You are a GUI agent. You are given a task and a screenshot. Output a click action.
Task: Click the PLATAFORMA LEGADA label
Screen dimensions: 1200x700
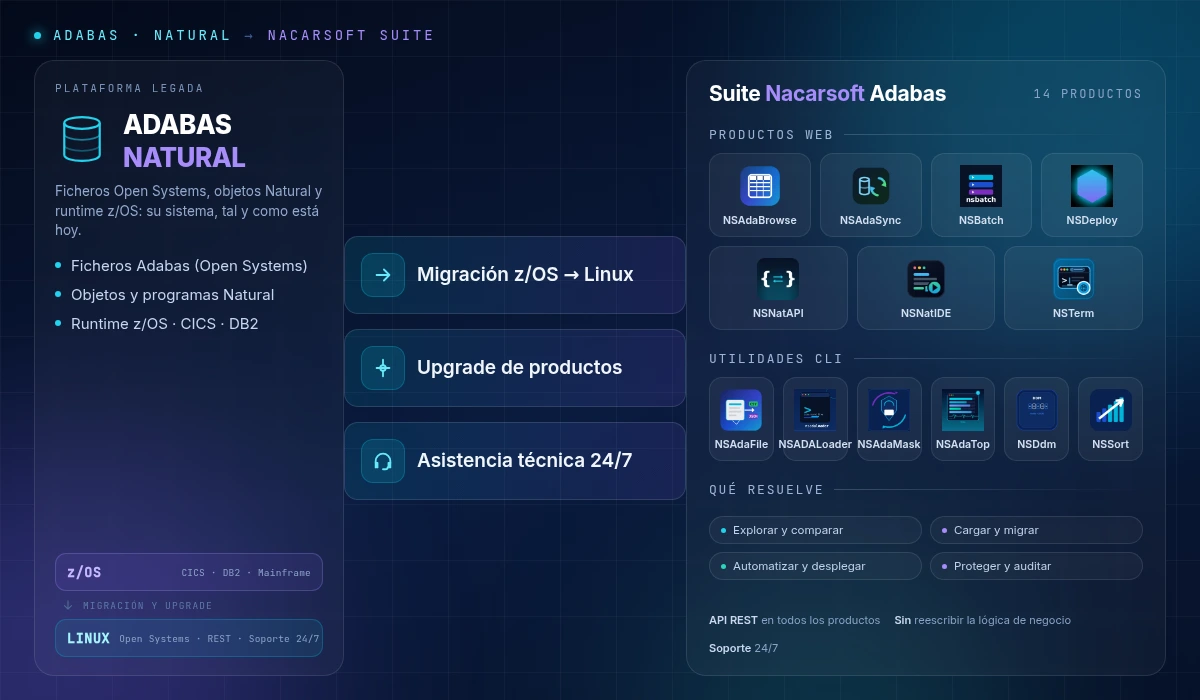click(129, 88)
